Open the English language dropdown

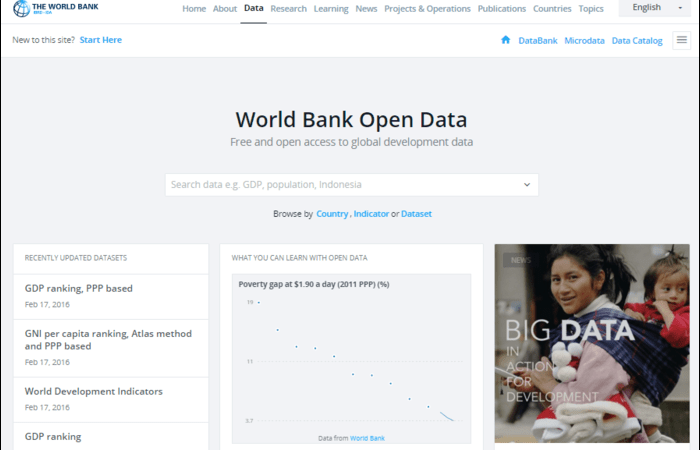[654, 8]
